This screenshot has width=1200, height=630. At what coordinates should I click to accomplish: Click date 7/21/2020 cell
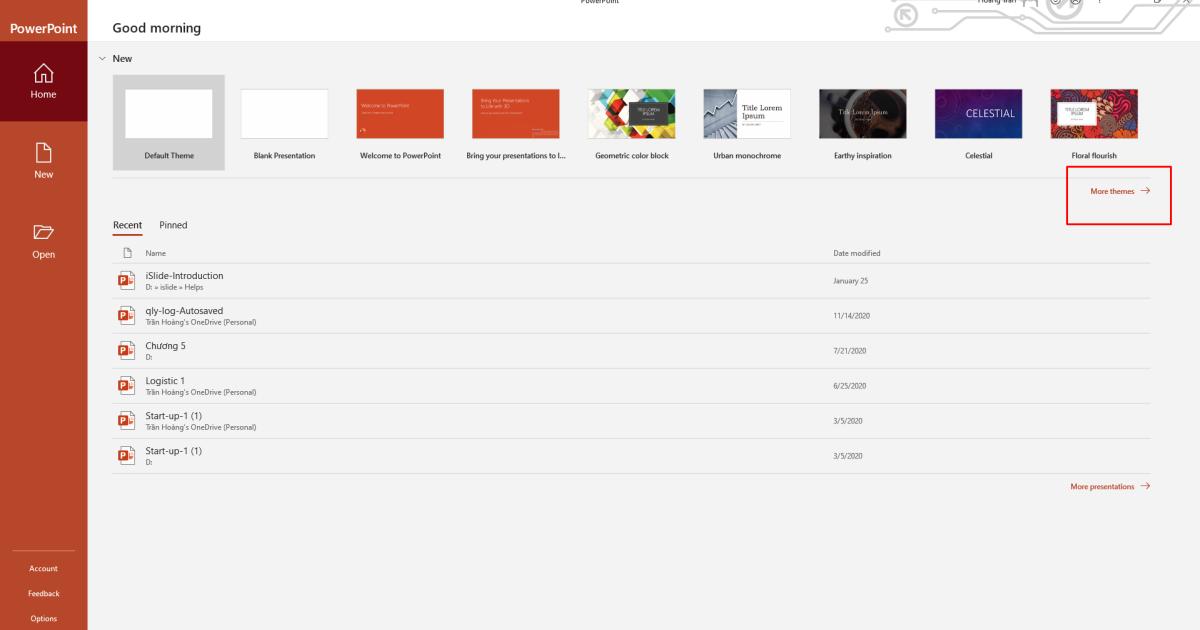[x=850, y=351]
